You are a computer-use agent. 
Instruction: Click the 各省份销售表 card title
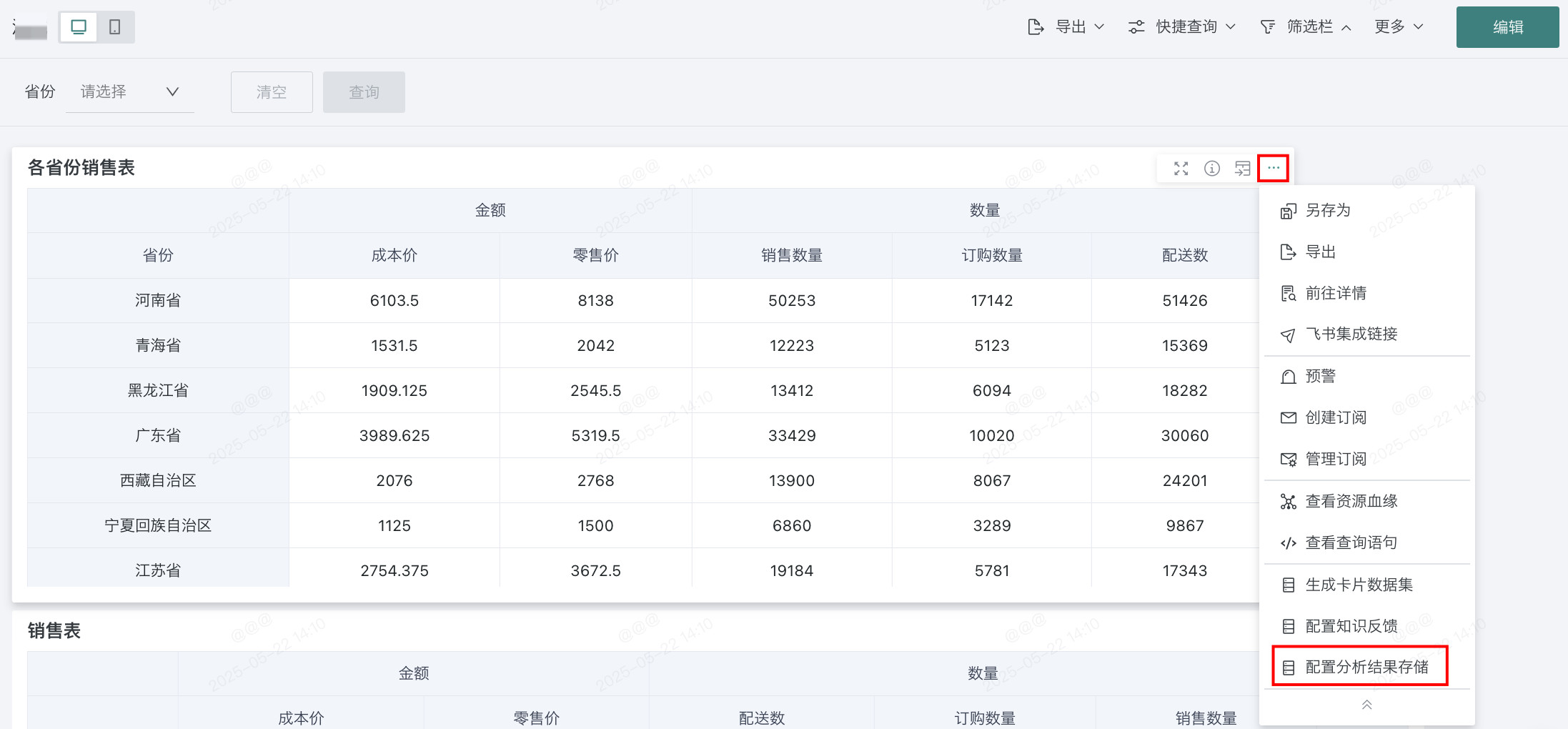[x=81, y=168]
